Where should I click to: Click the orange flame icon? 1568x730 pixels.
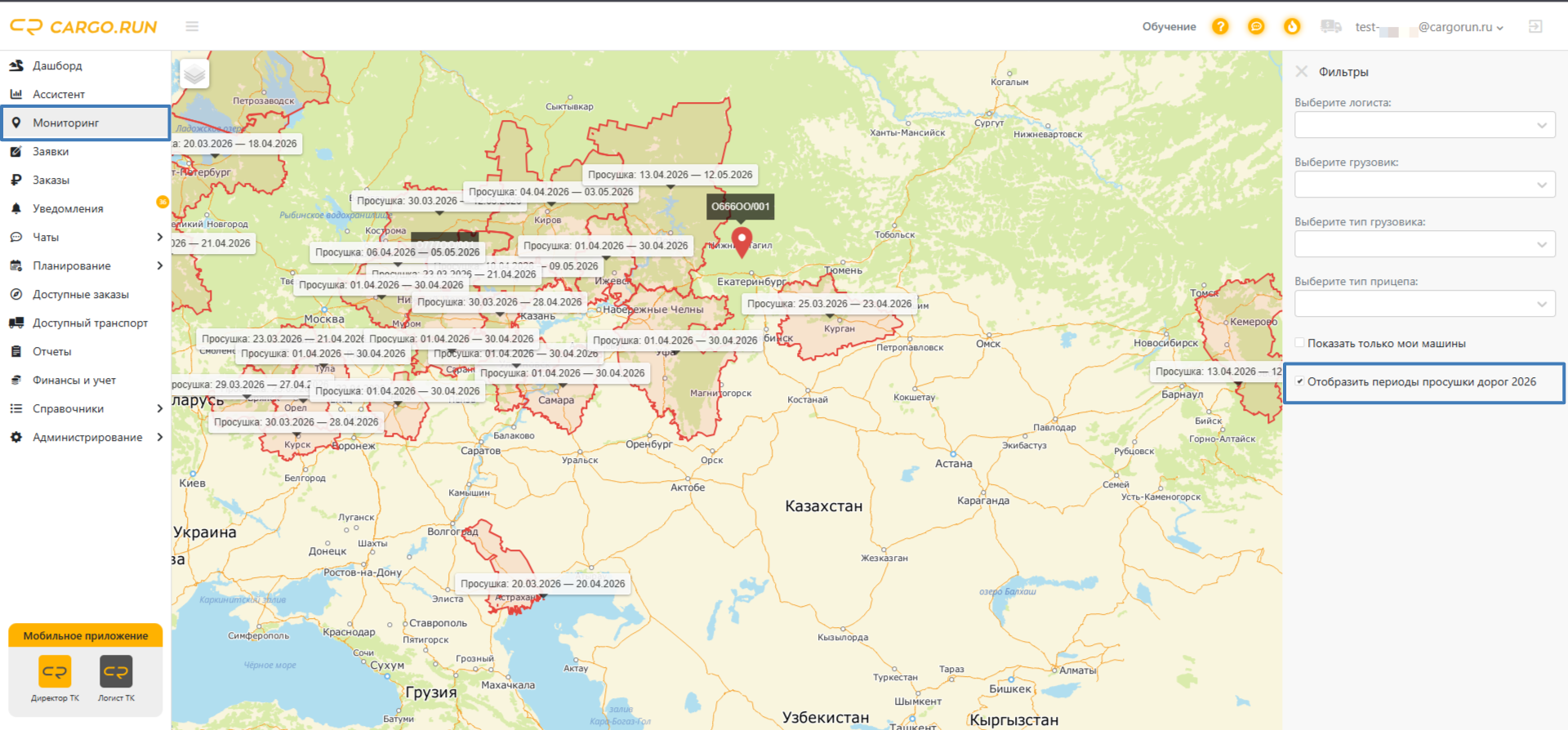1292,27
